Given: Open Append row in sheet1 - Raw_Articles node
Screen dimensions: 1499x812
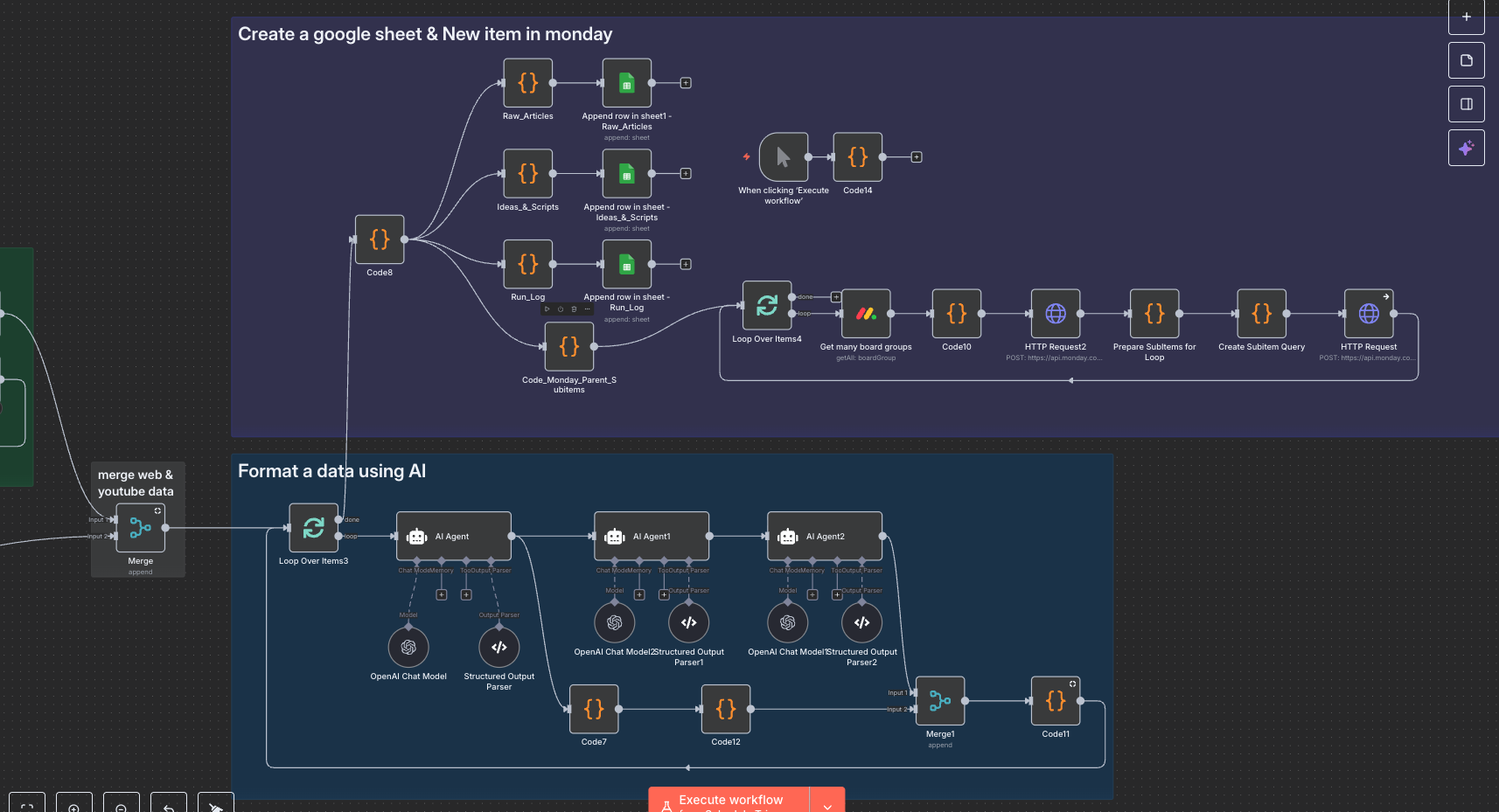Looking at the screenshot, I should point(626,83).
